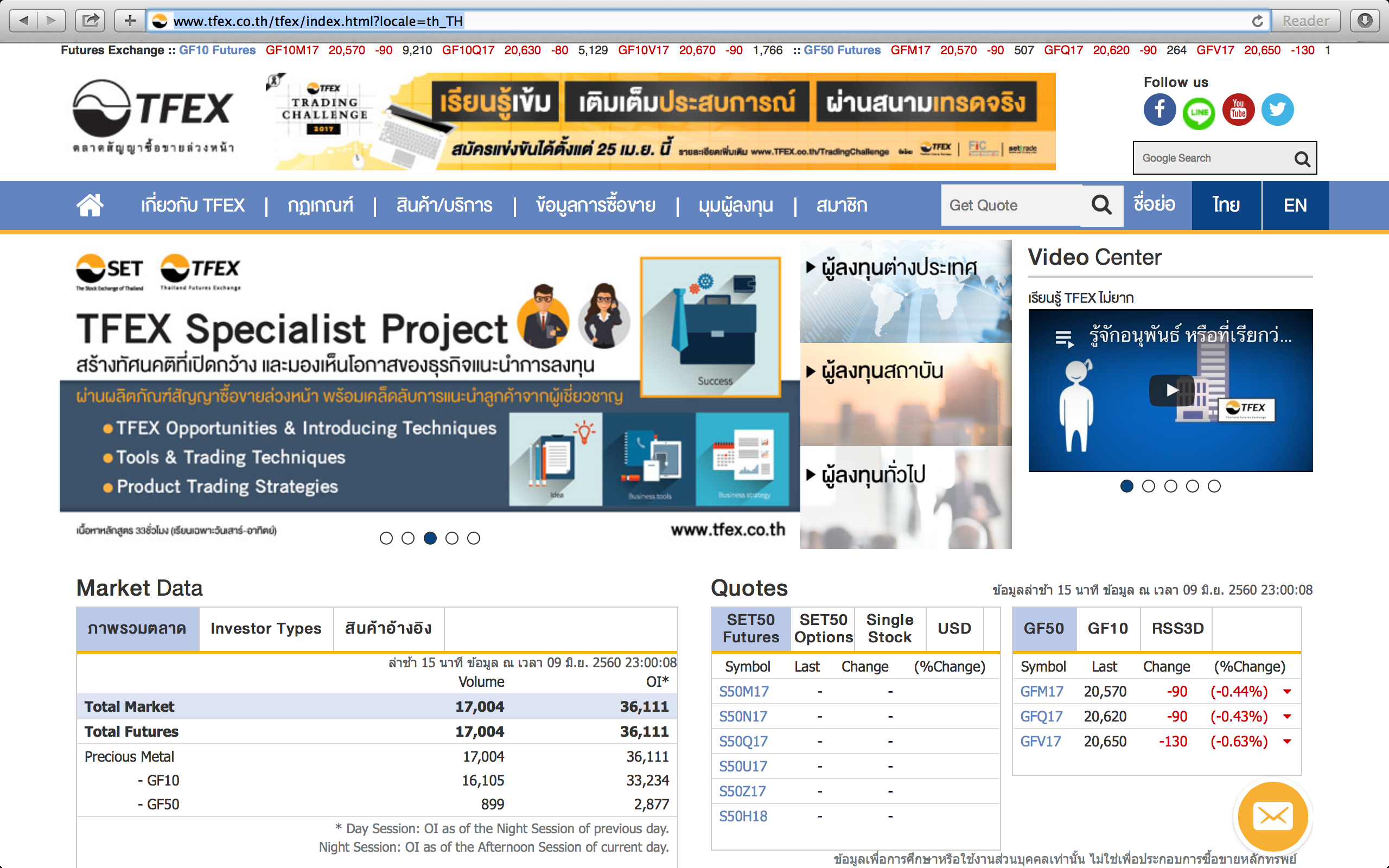Play the Video Center video

click(x=1171, y=391)
